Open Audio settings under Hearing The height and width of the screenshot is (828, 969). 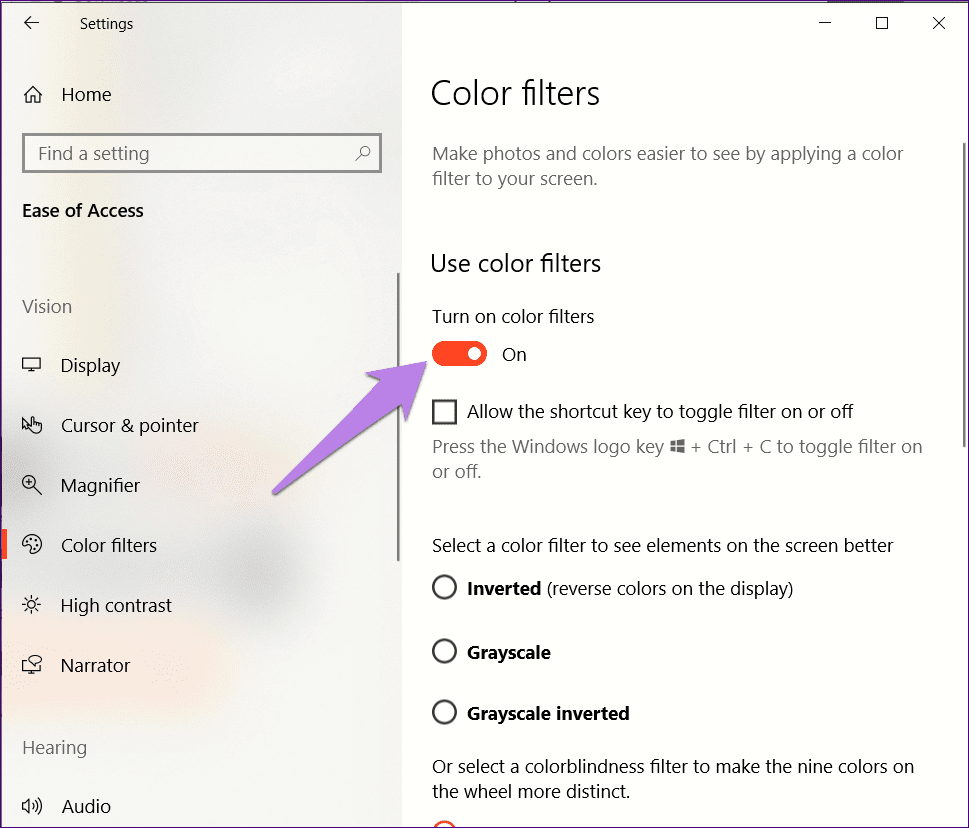pyautogui.click(x=86, y=806)
